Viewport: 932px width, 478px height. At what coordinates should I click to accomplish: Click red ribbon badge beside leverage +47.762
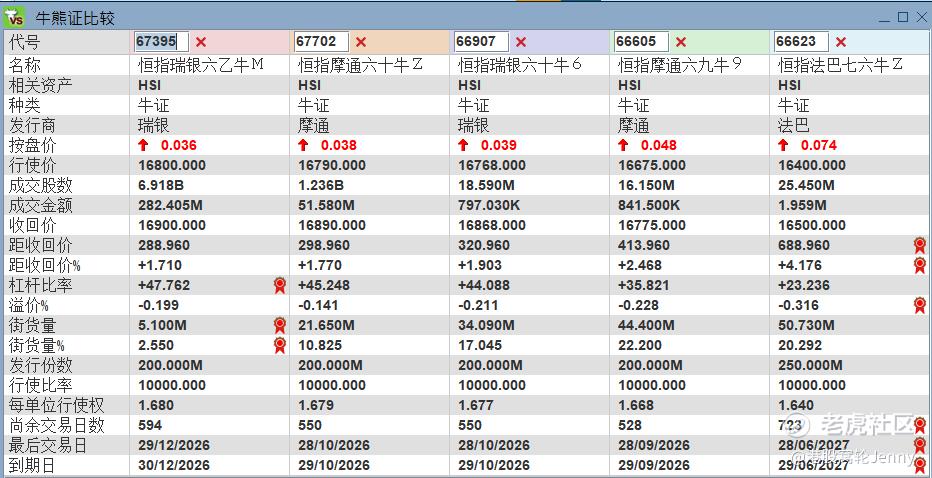click(x=279, y=285)
